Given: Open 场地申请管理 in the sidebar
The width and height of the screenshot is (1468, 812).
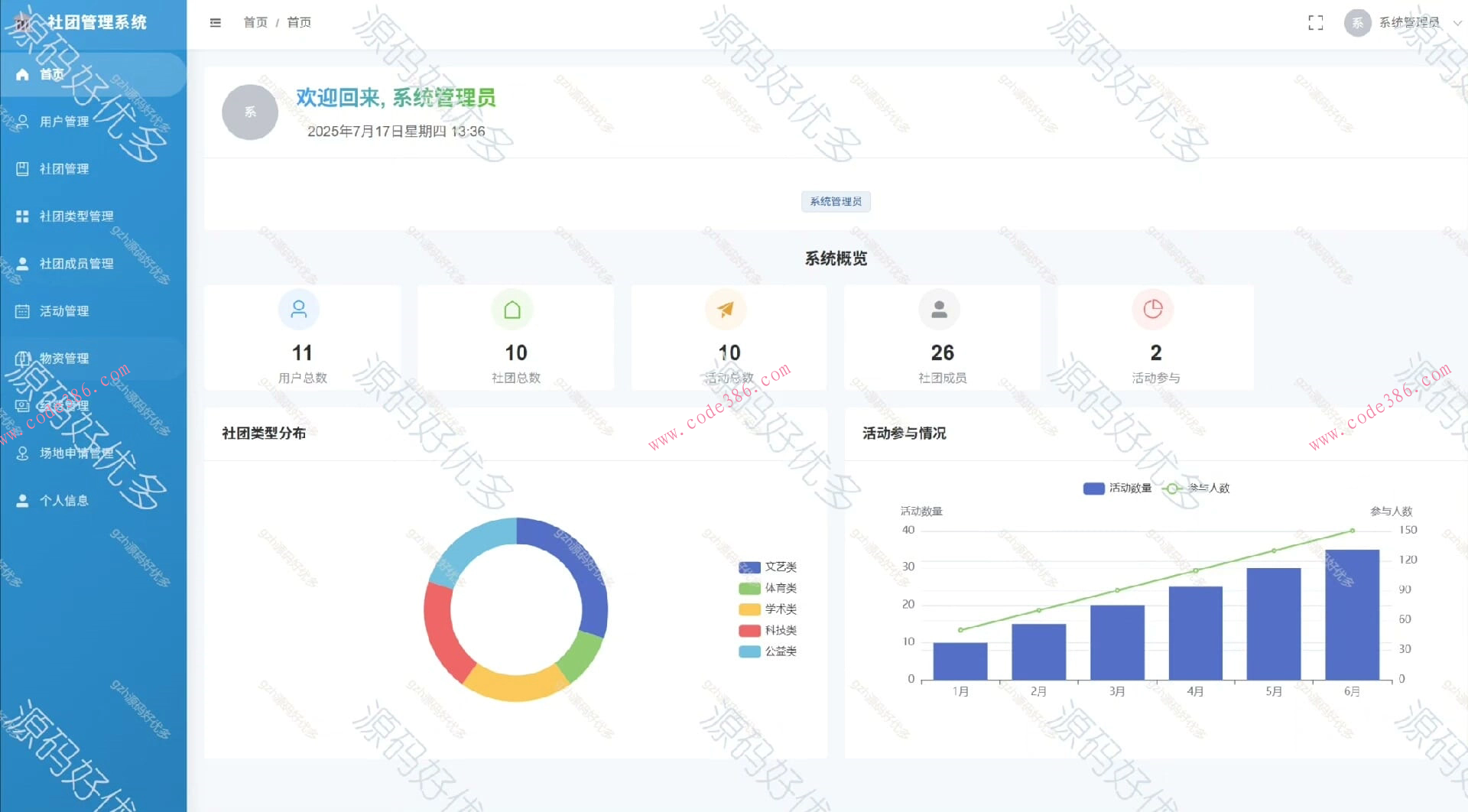Looking at the screenshot, I should [93, 453].
